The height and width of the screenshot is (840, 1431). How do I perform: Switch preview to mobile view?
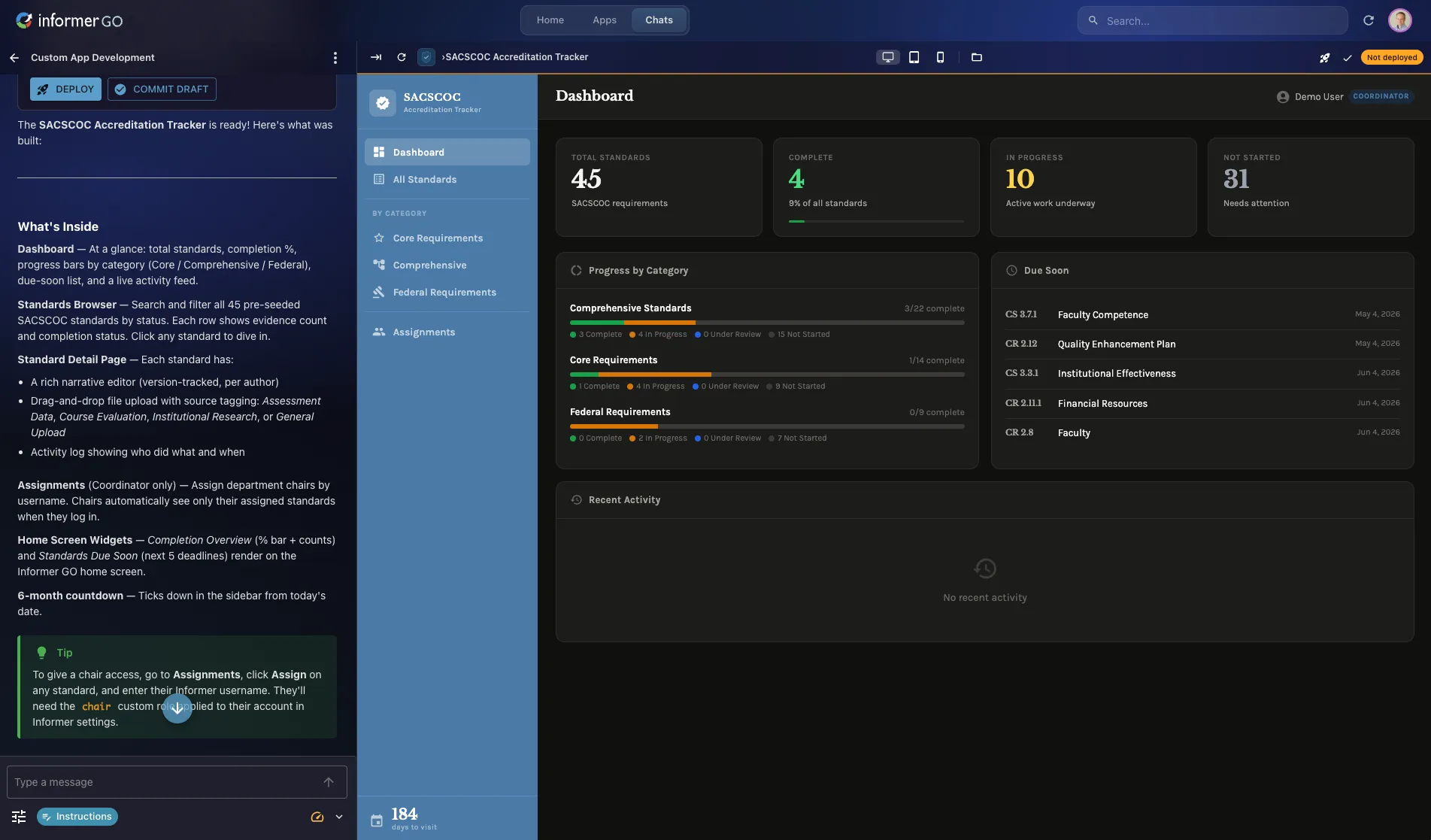[x=939, y=57]
